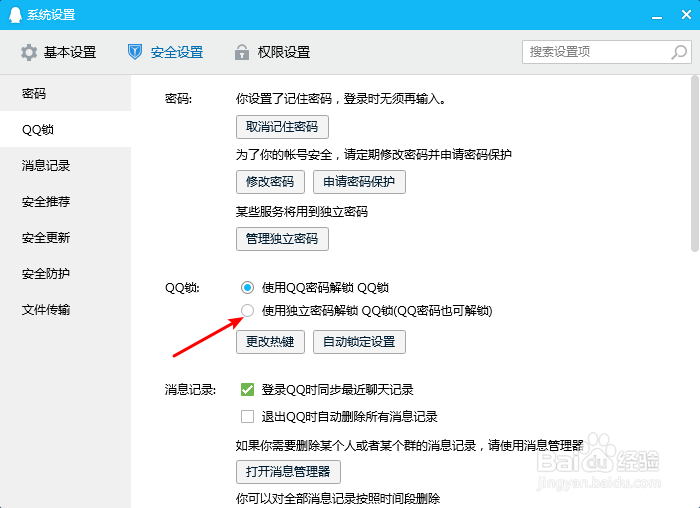This screenshot has height=508, width=700.
Task: Go to 消息记录 in the sidebar
Action: [65, 166]
